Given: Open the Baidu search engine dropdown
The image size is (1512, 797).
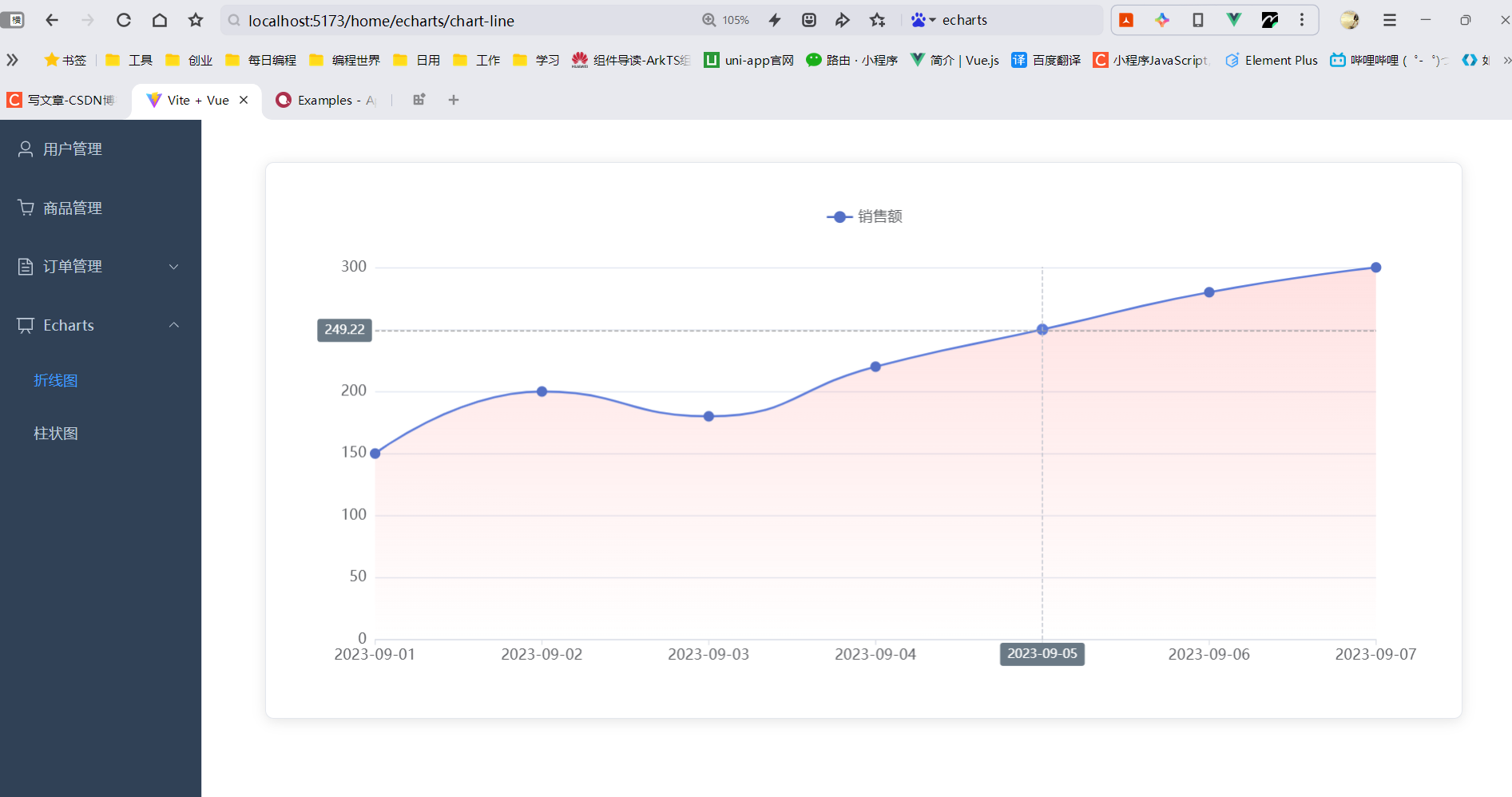Looking at the screenshot, I should (923, 20).
